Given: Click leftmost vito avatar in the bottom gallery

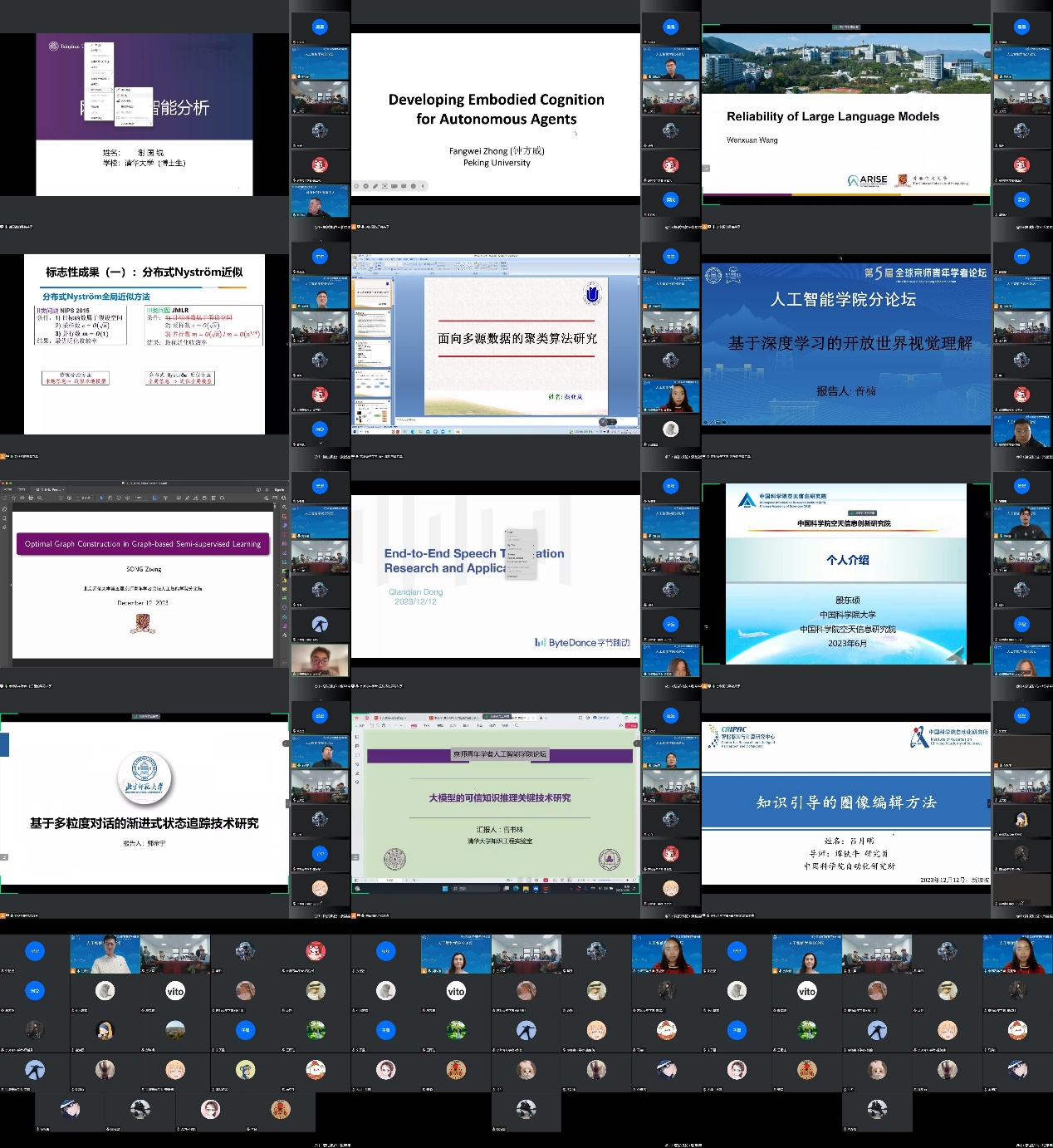Looking at the screenshot, I should click(175, 991).
